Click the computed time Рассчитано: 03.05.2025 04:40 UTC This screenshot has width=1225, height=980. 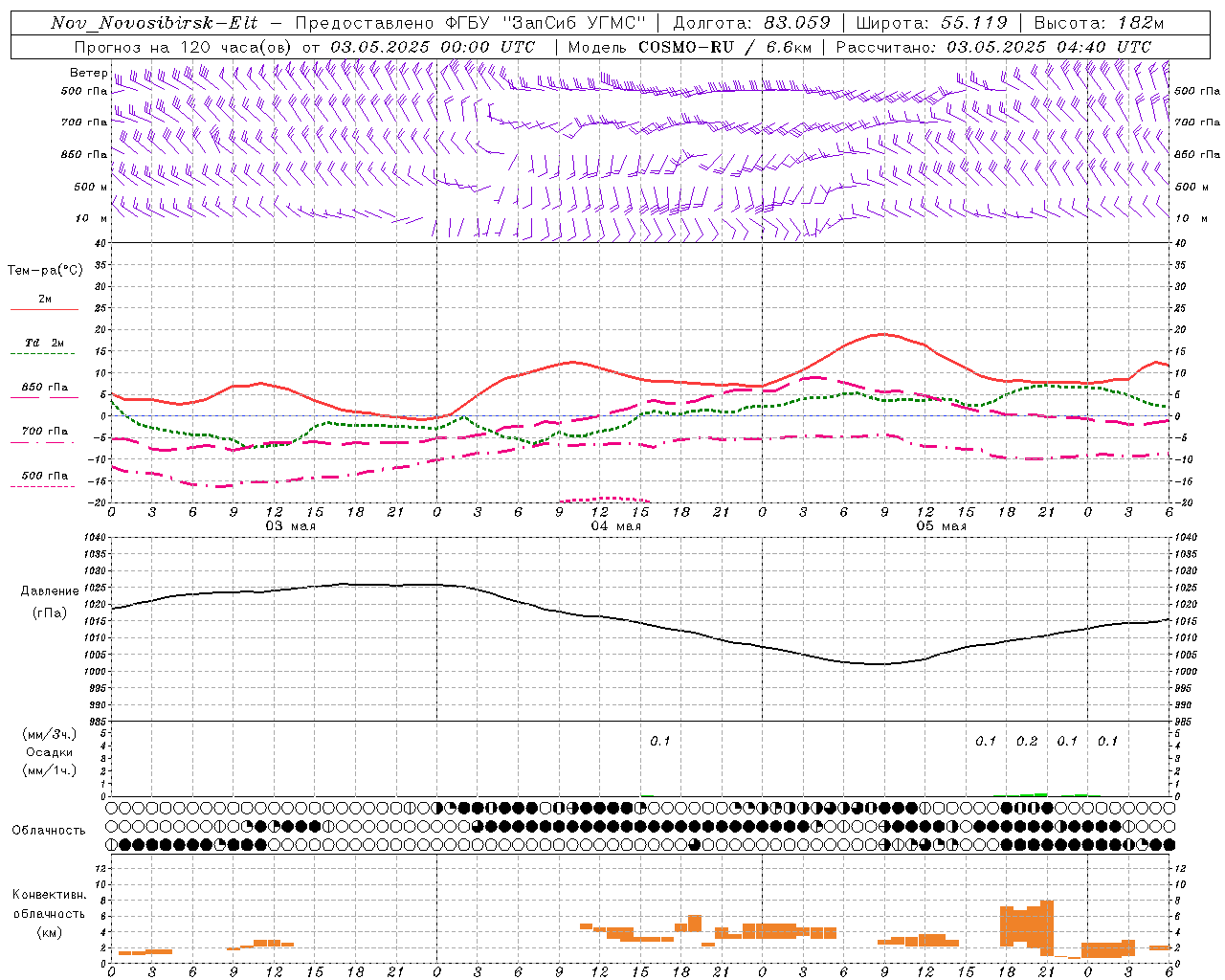click(x=993, y=47)
